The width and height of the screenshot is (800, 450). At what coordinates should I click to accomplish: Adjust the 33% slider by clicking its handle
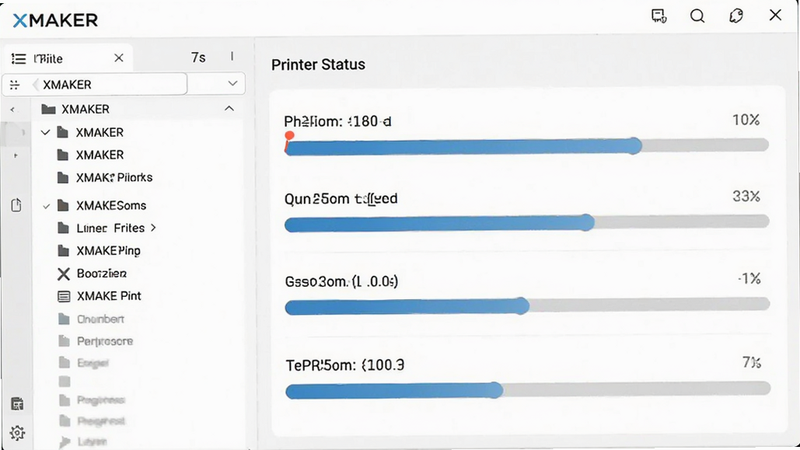[587, 223]
